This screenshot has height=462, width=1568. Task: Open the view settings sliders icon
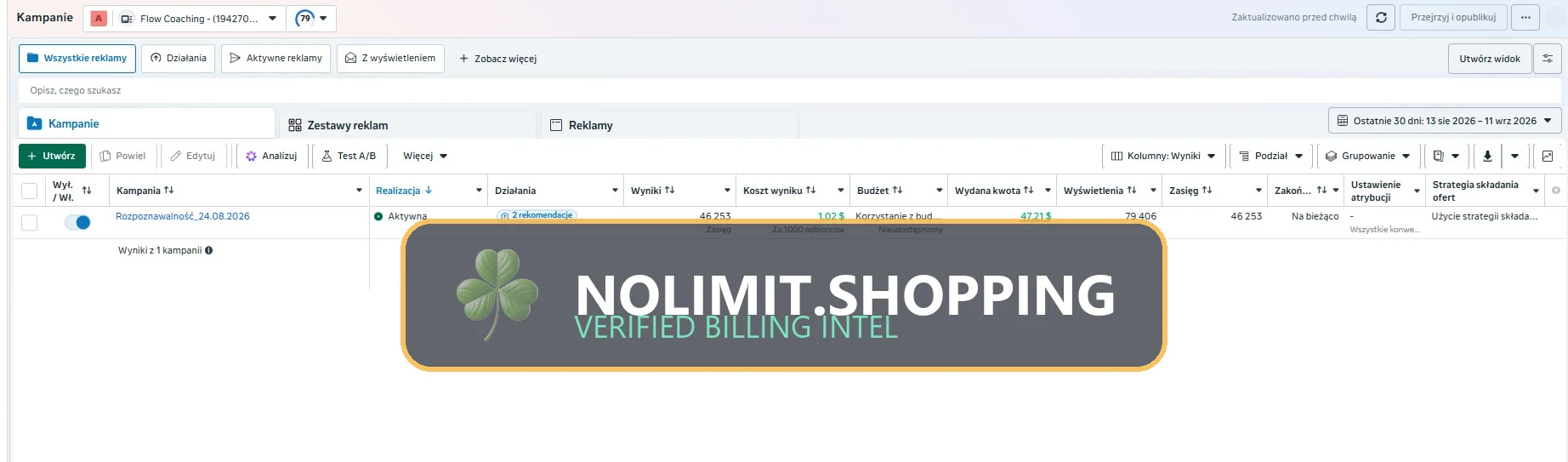tap(1548, 59)
